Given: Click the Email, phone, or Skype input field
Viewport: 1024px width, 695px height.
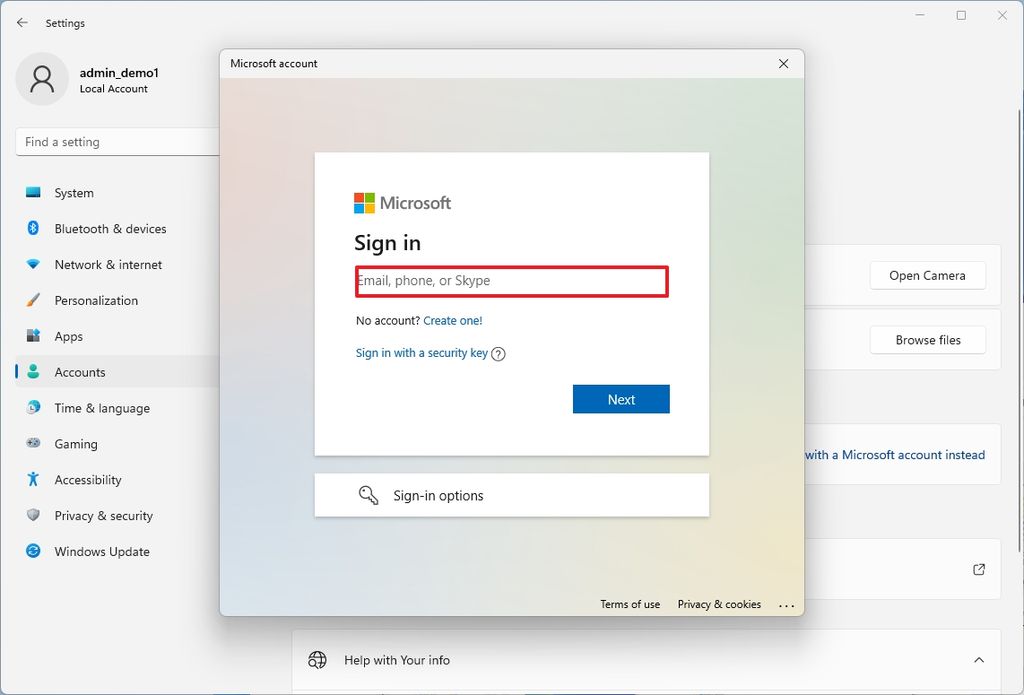Looking at the screenshot, I should (x=511, y=281).
